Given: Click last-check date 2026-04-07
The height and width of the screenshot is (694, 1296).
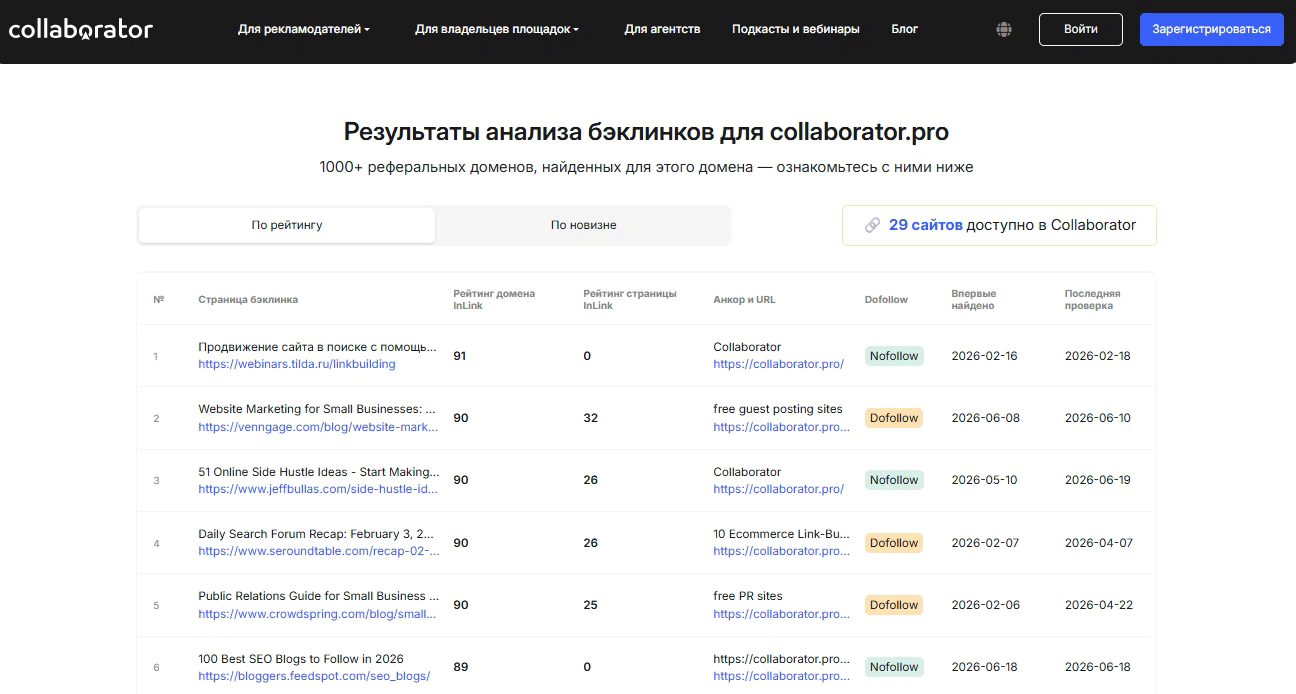Looking at the screenshot, I should [1098, 543].
